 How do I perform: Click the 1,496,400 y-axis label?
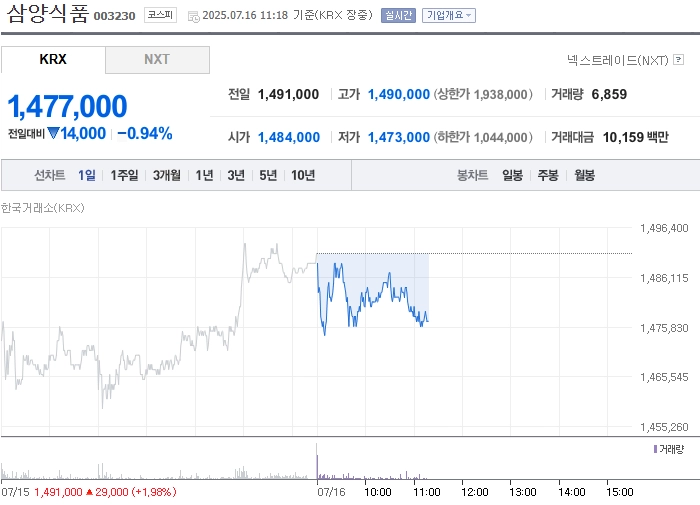(x=664, y=228)
